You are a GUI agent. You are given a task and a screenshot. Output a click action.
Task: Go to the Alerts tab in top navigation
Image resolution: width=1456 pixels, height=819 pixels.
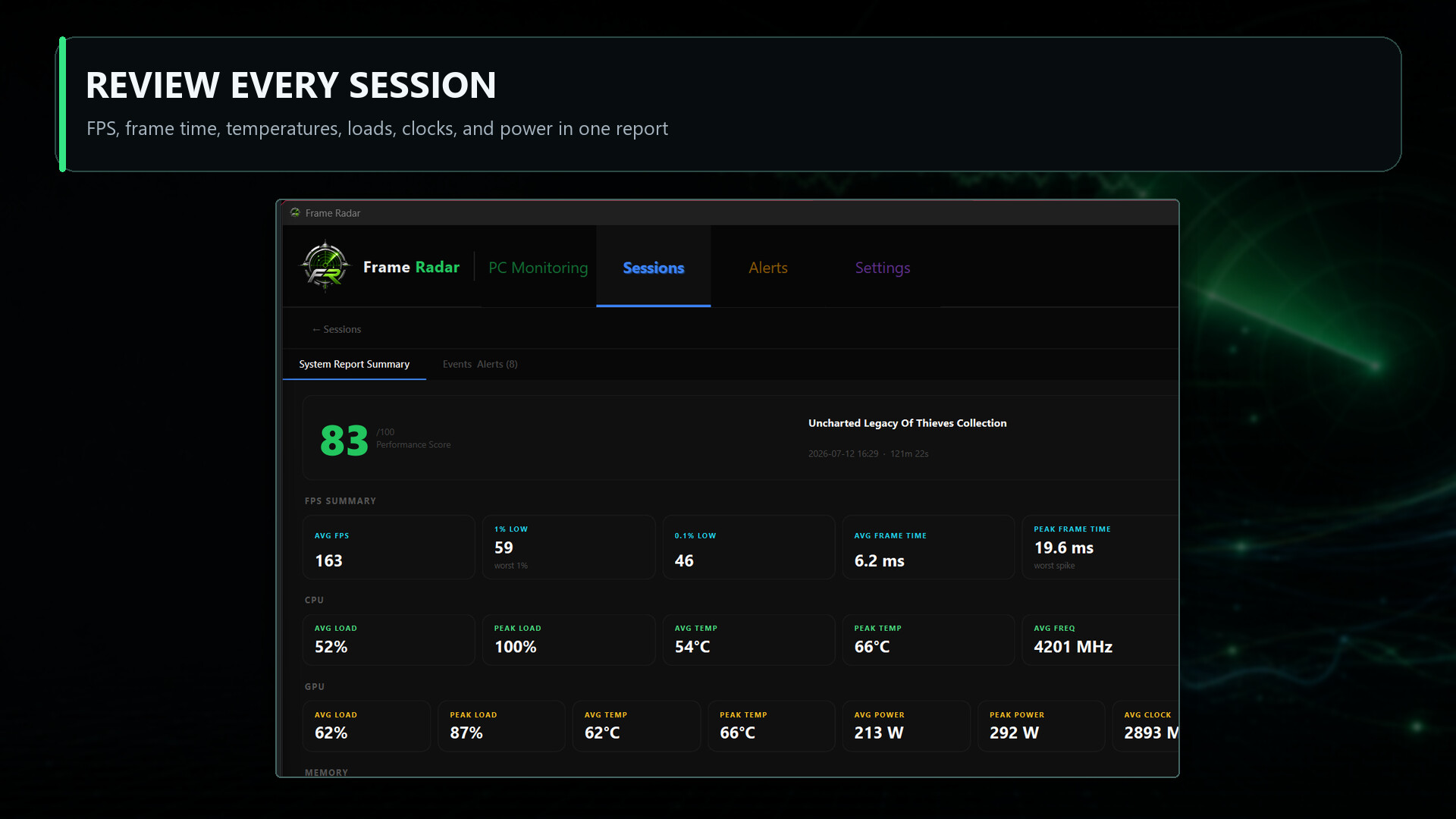point(768,268)
